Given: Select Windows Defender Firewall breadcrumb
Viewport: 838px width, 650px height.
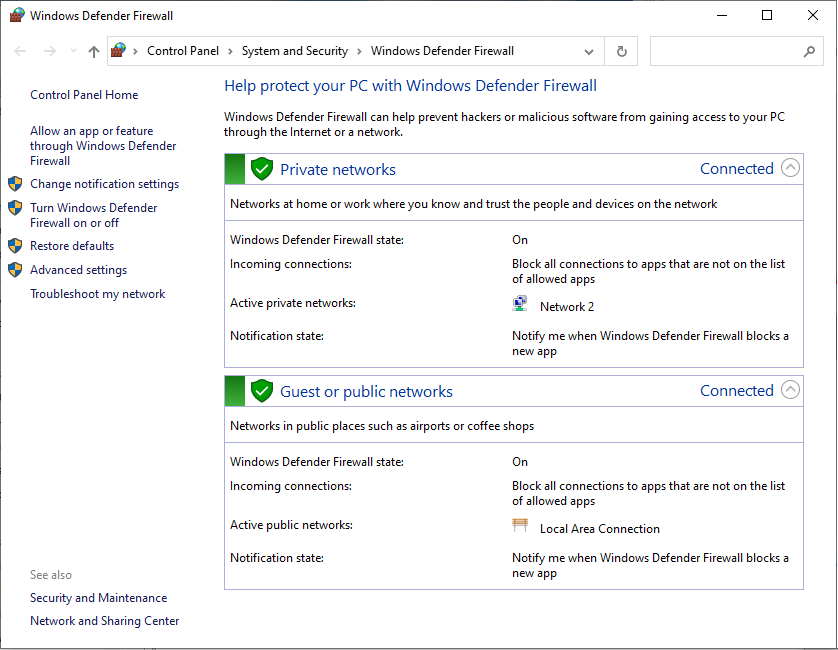Looking at the screenshot, I should coord(443,51).
